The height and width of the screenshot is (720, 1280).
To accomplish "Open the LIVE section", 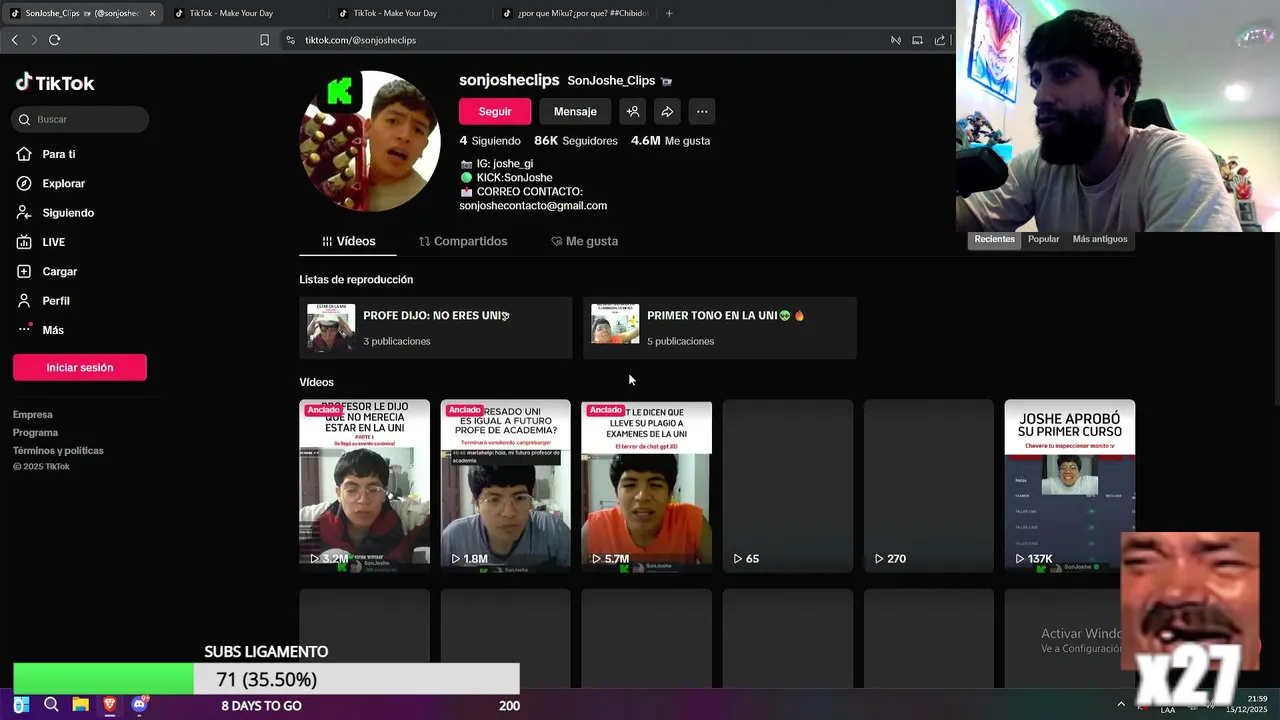I will pos(53,242).
